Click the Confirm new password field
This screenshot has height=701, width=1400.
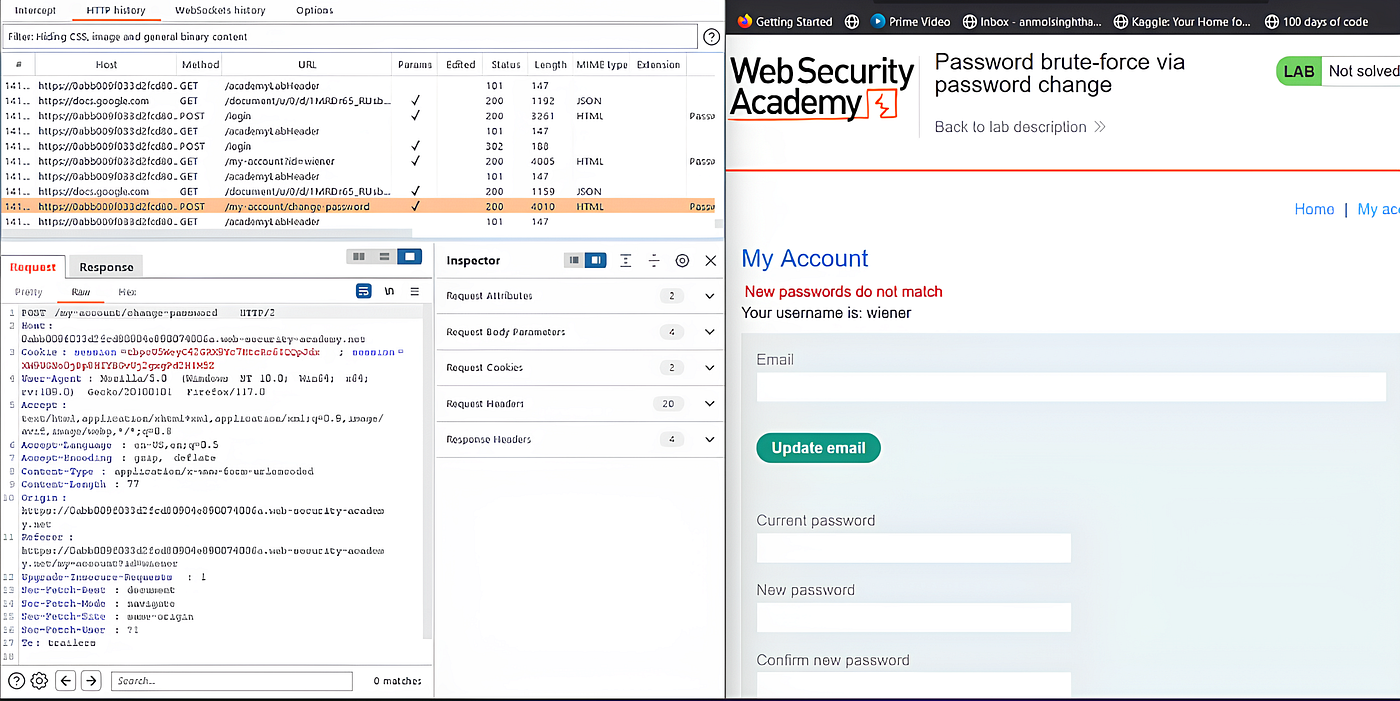[914, 686]
